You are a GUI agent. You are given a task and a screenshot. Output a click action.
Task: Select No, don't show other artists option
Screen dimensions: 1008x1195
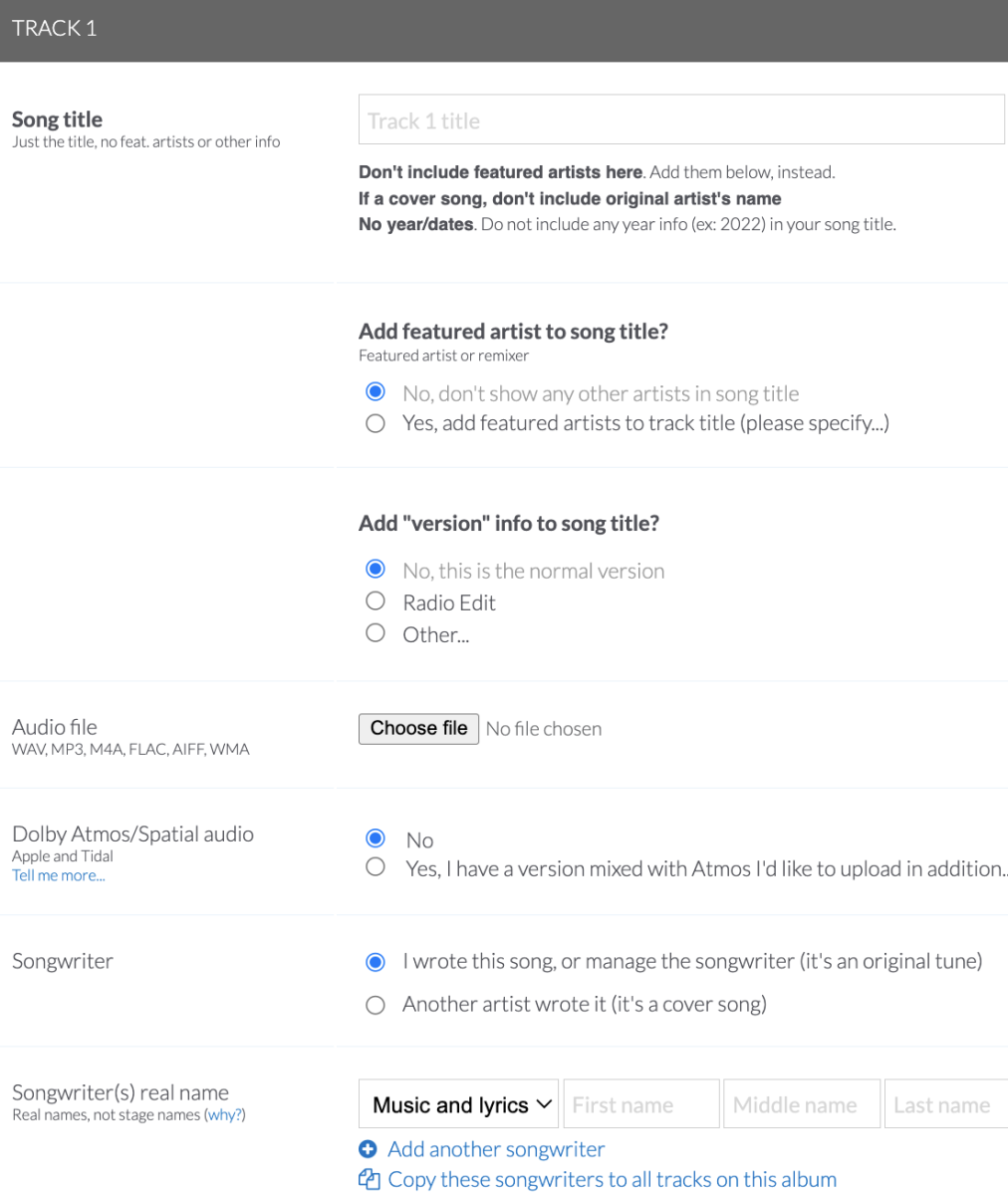click(x=376, y=392)
